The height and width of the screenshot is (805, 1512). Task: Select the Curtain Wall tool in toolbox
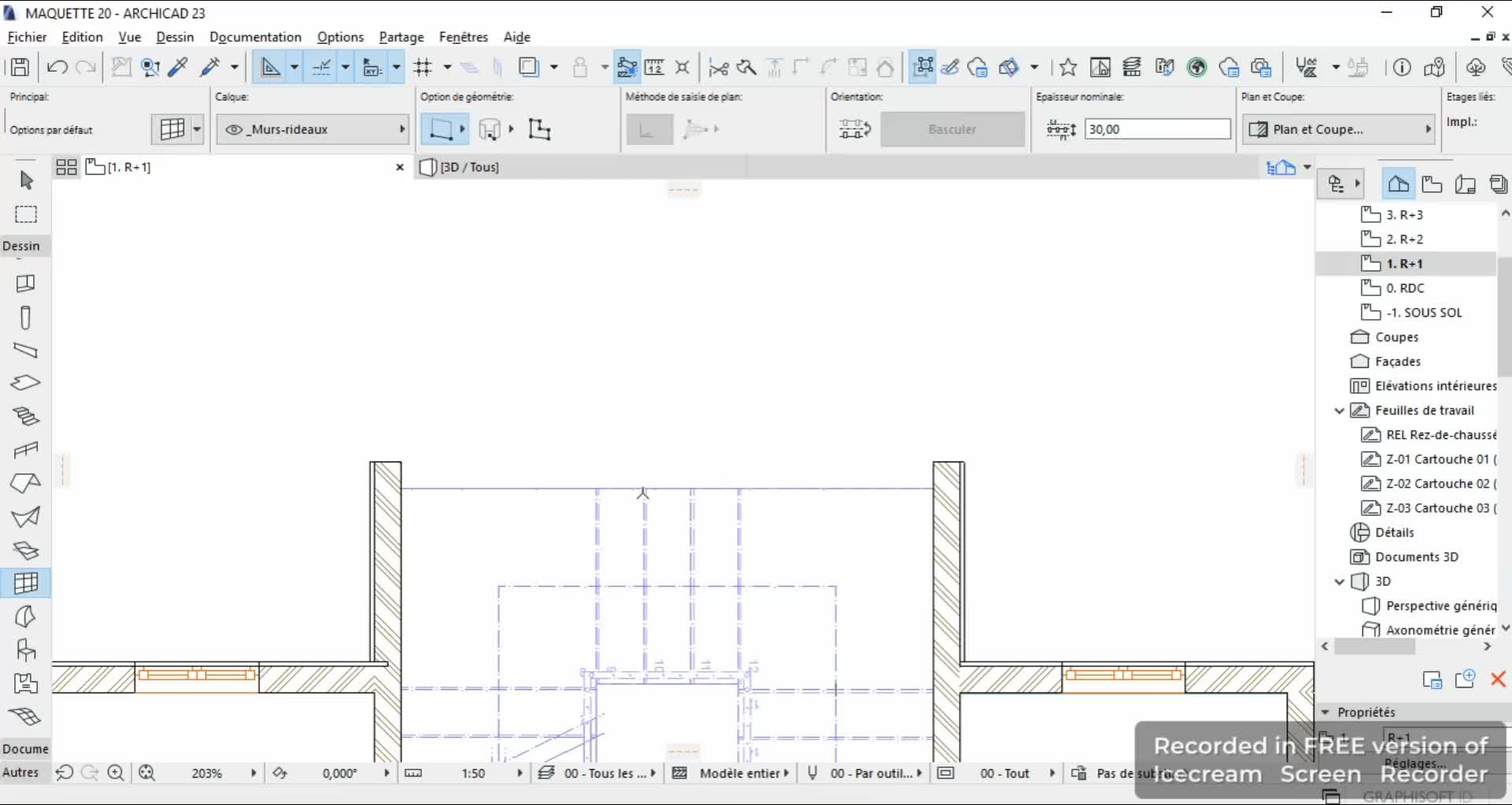26,583
